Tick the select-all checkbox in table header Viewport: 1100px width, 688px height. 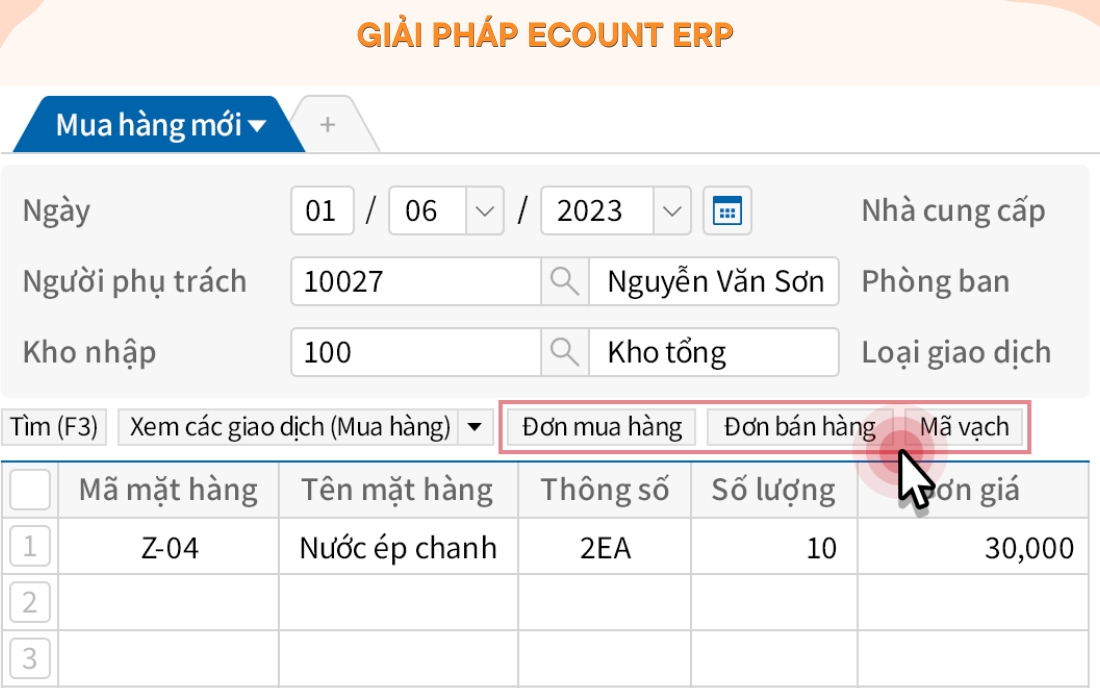point(29,489)
